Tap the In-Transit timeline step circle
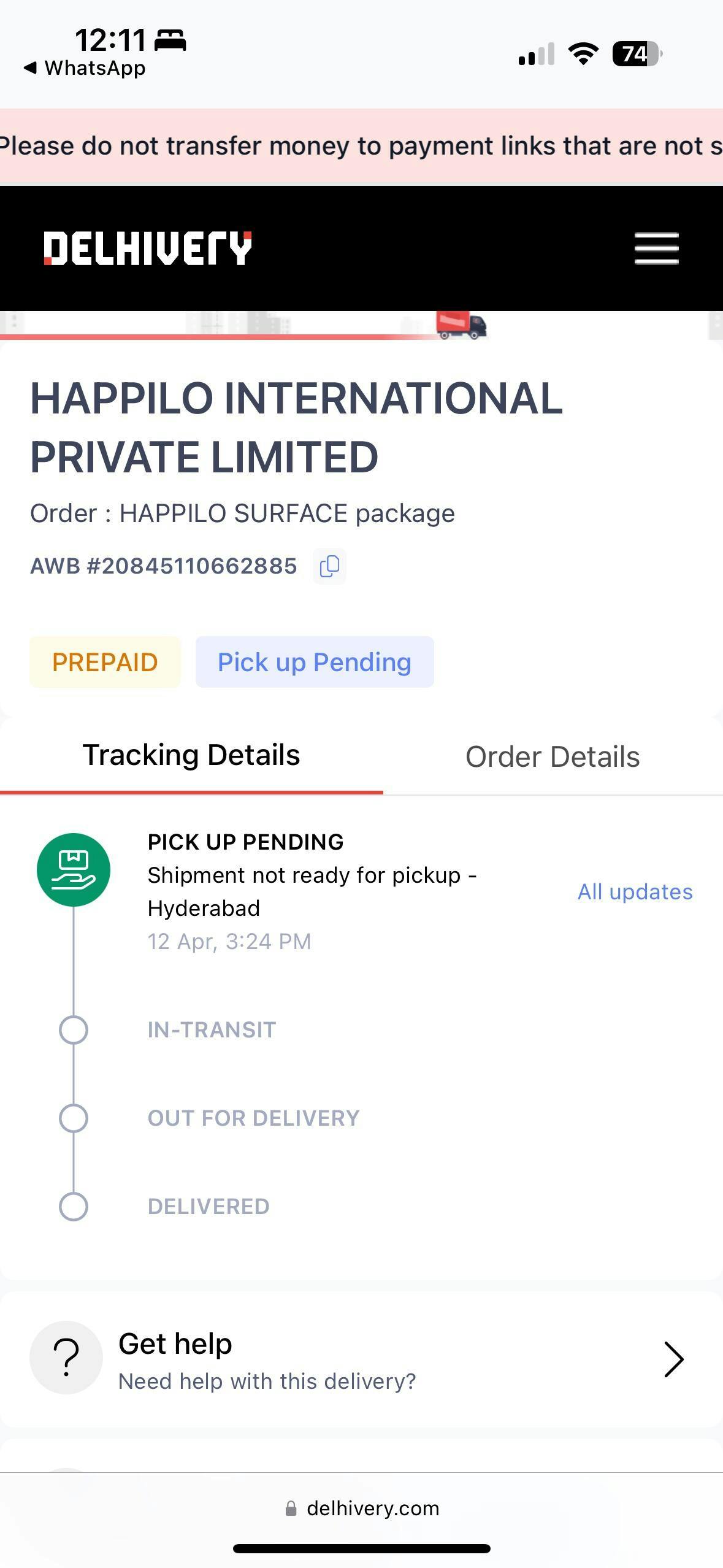 [x=74, y=1029]
